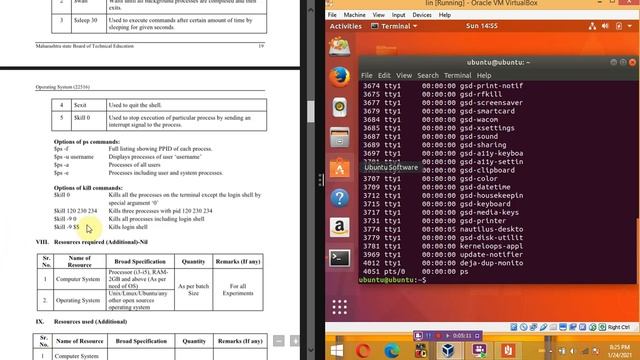Click Activities in Ubuntu top bar
The width and height of the screenshot is (640, 360).
pyautogui.click(x=345, y=26)
